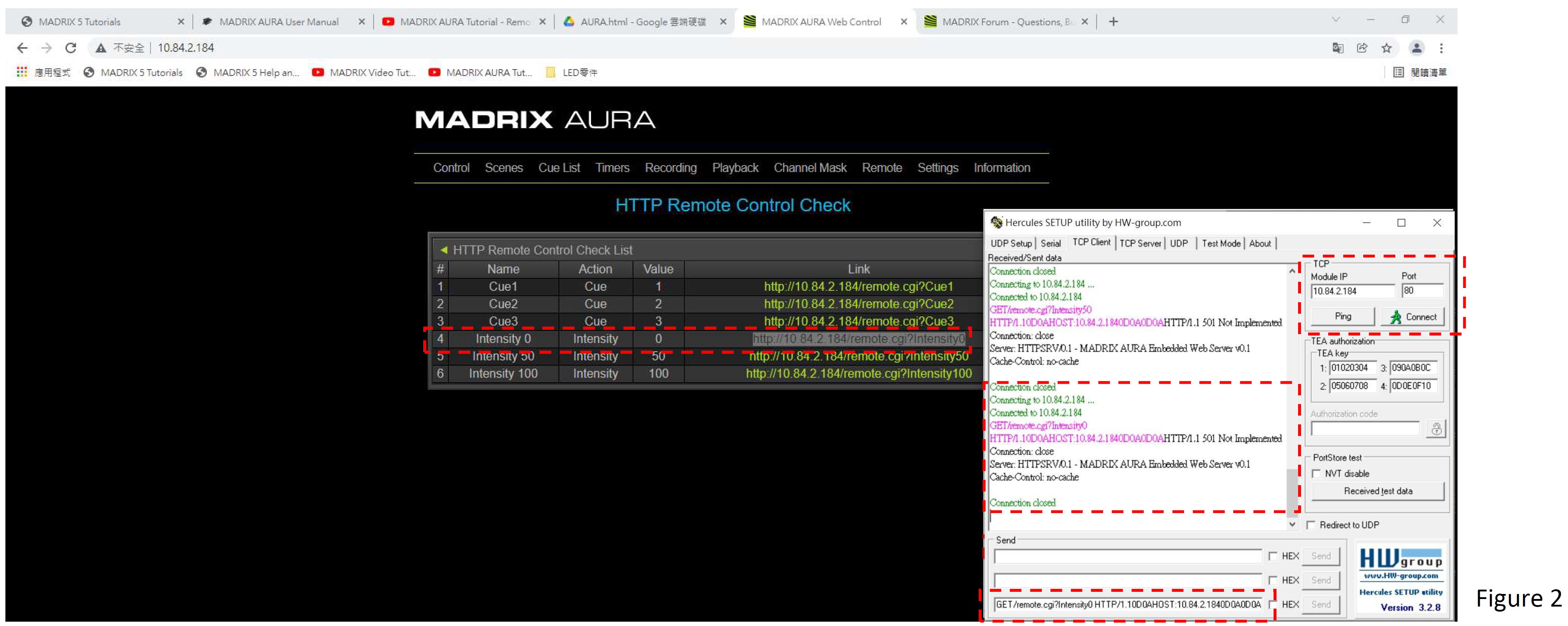Open the Chrome three-dot menu
The height and width of the screenshot is (626, 1568).
coord(1441,48)
